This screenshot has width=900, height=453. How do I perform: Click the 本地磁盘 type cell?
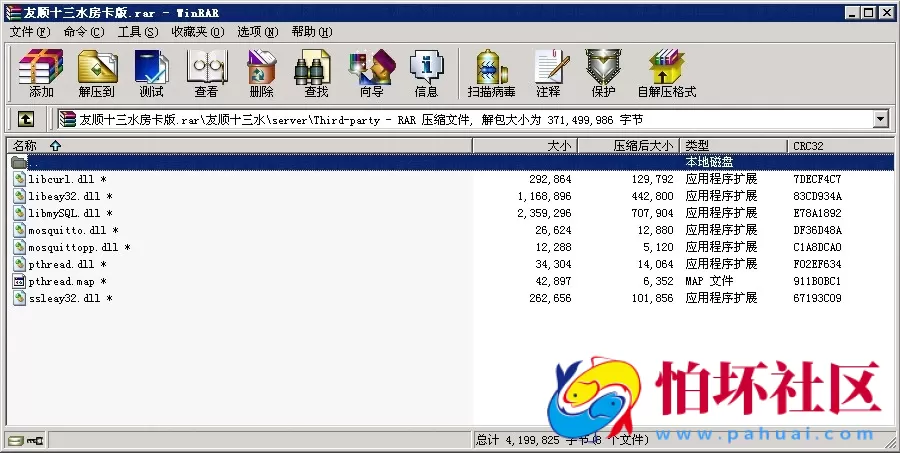coord(709,162)
